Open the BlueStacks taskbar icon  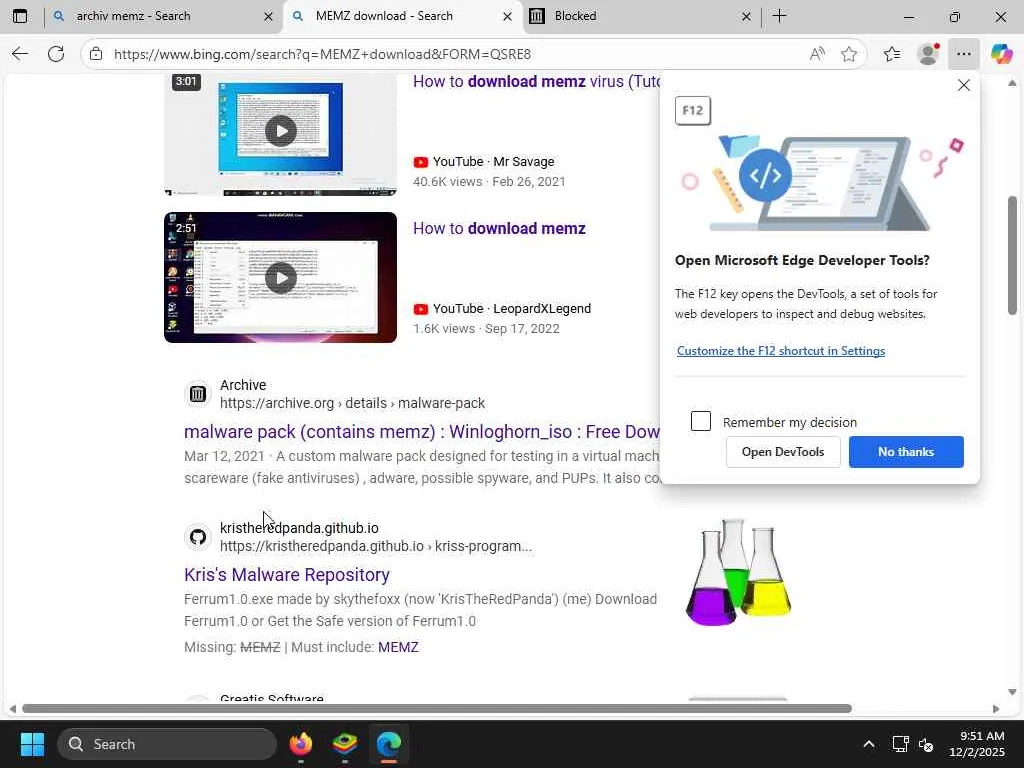345,744
